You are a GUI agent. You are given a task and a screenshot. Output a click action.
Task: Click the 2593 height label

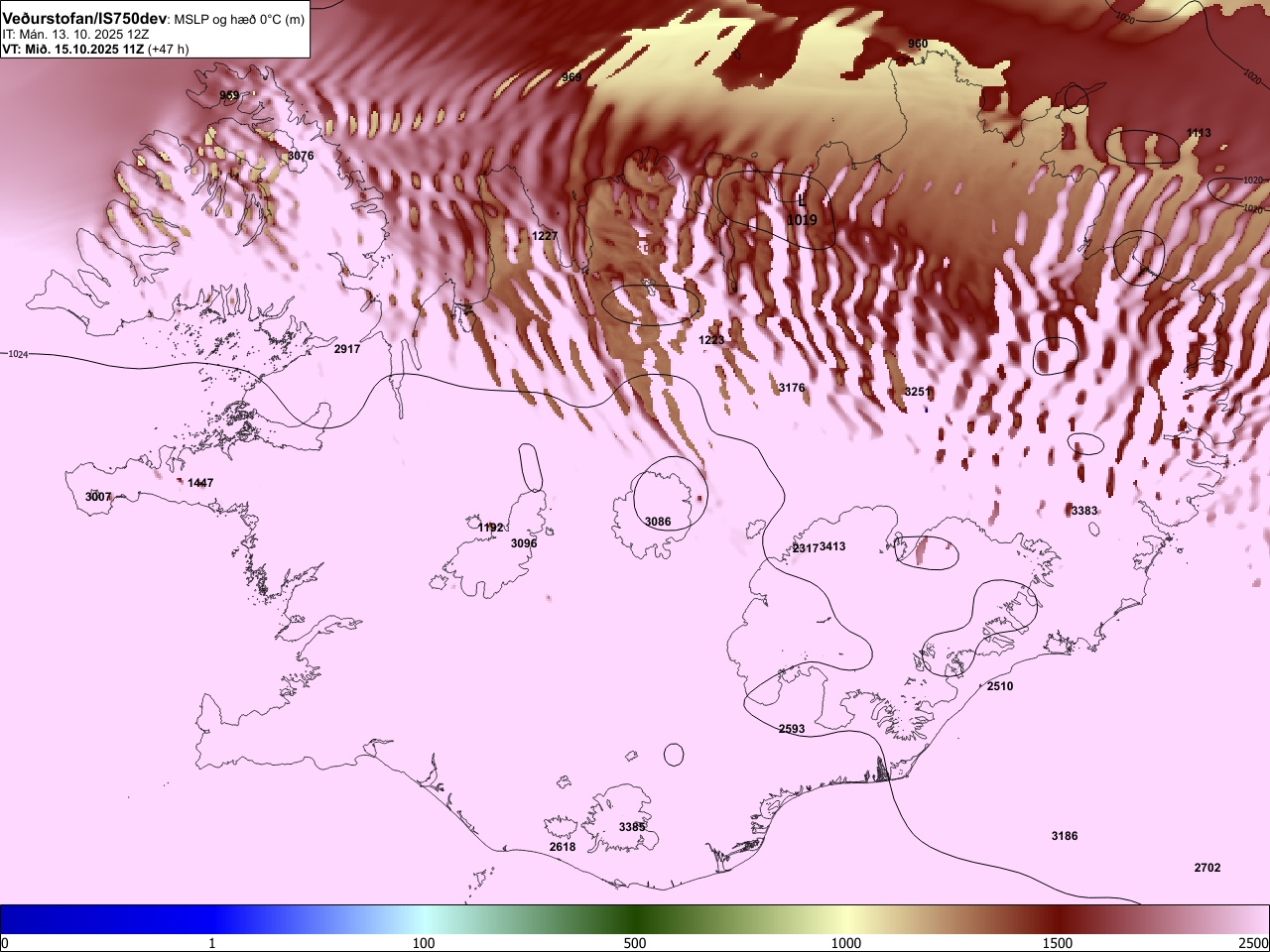click(792, 729)
